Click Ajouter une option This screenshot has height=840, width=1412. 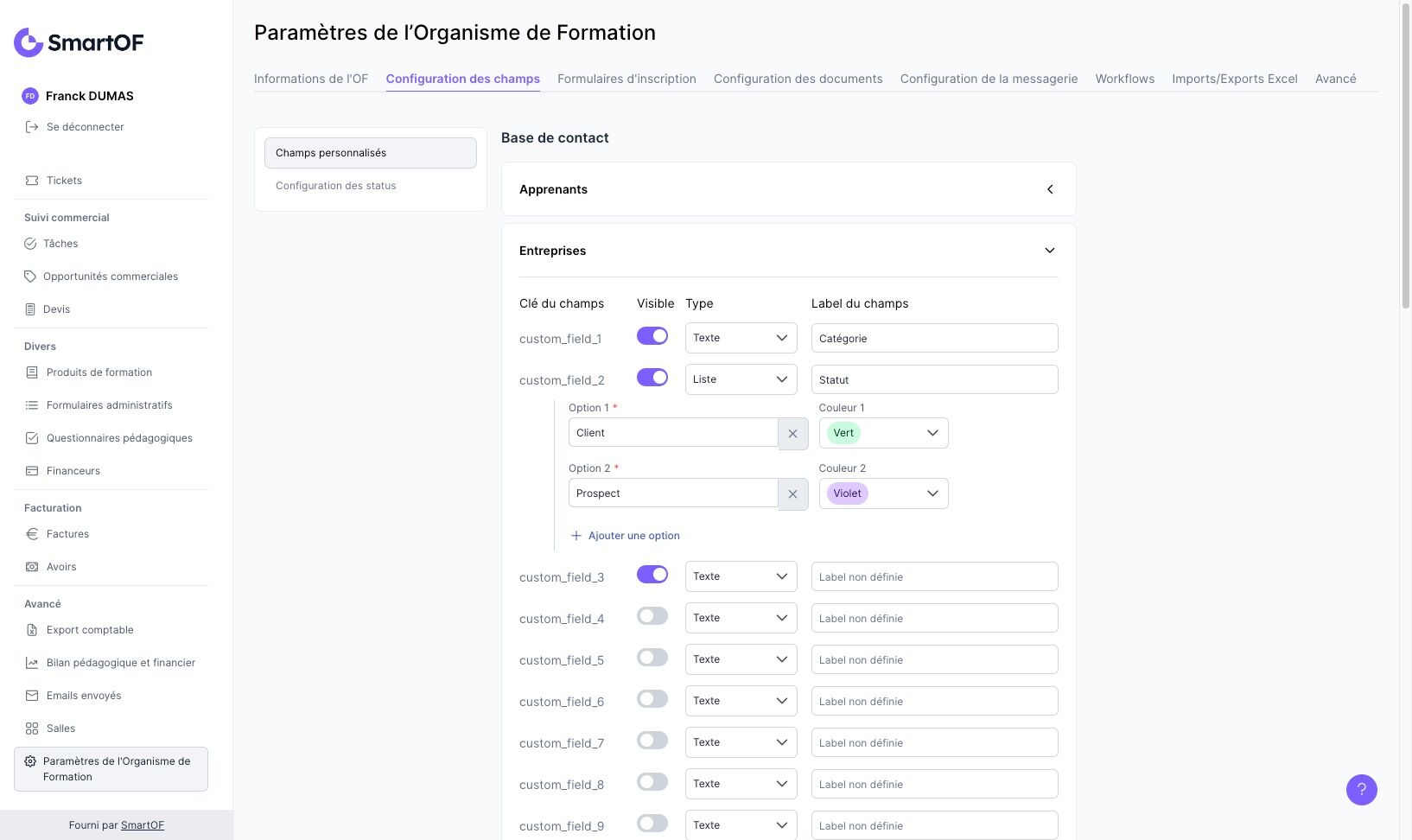[626, 536]
